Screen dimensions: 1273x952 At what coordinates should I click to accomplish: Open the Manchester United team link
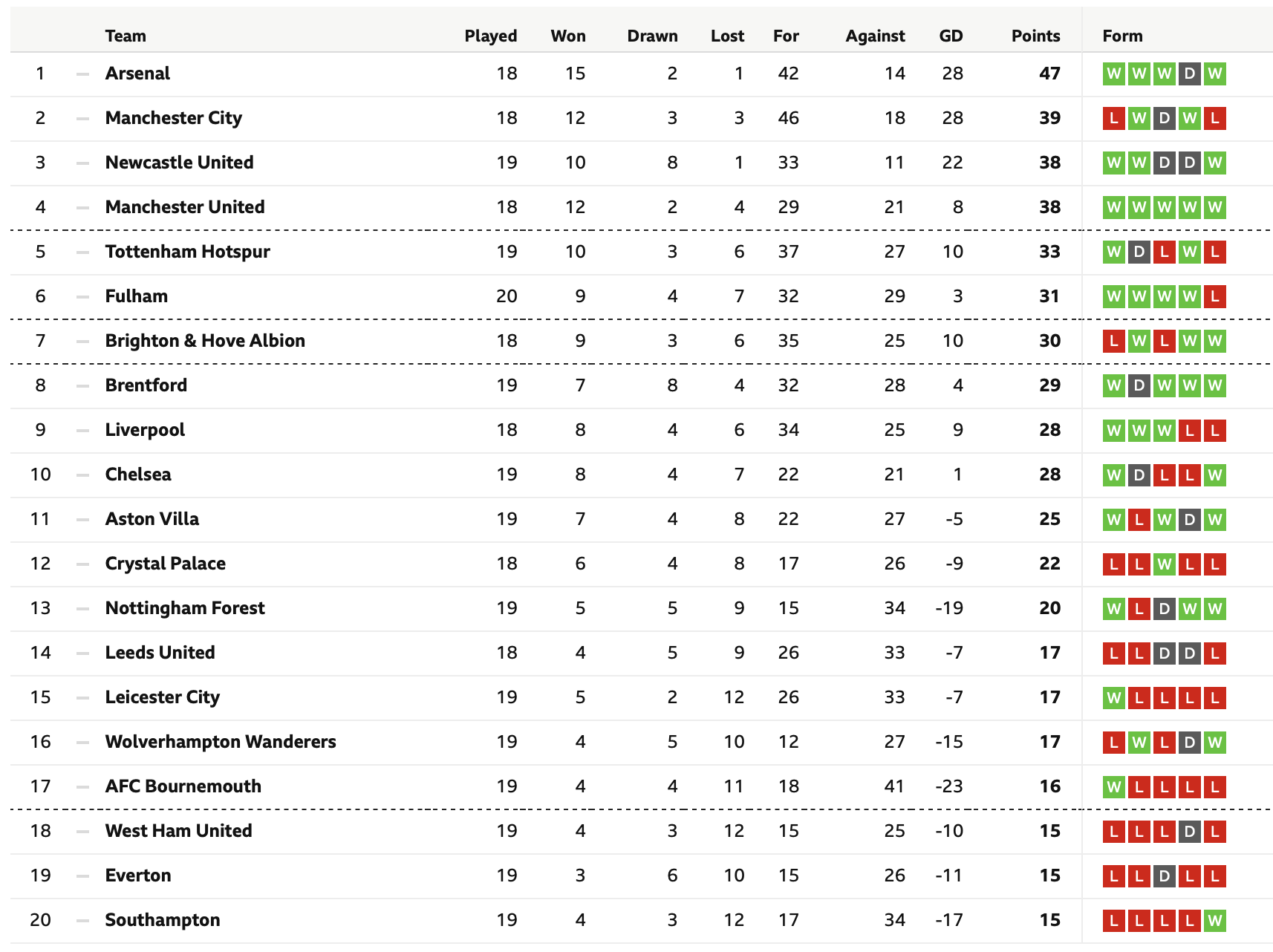pos(185,207)
